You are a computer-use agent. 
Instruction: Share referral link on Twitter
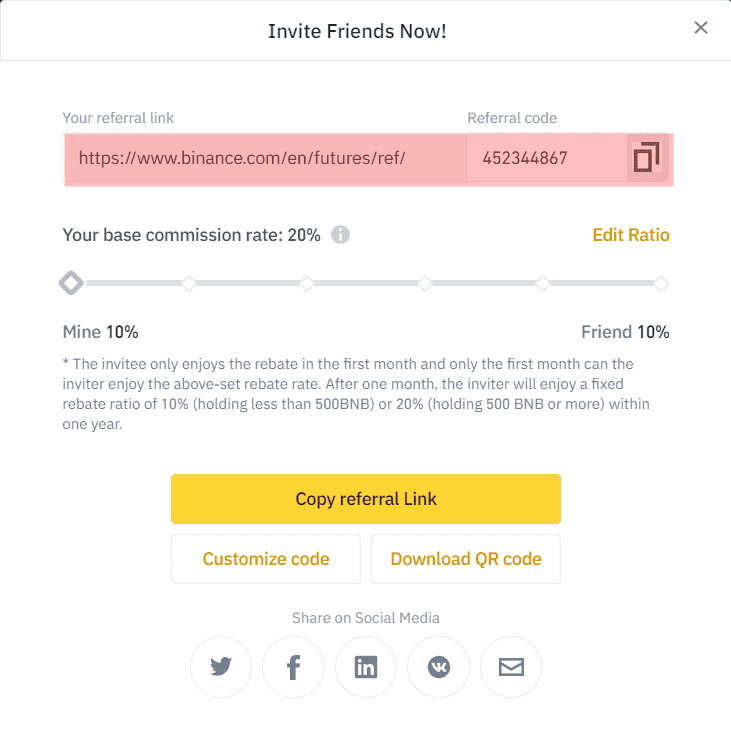pos(221,667)
